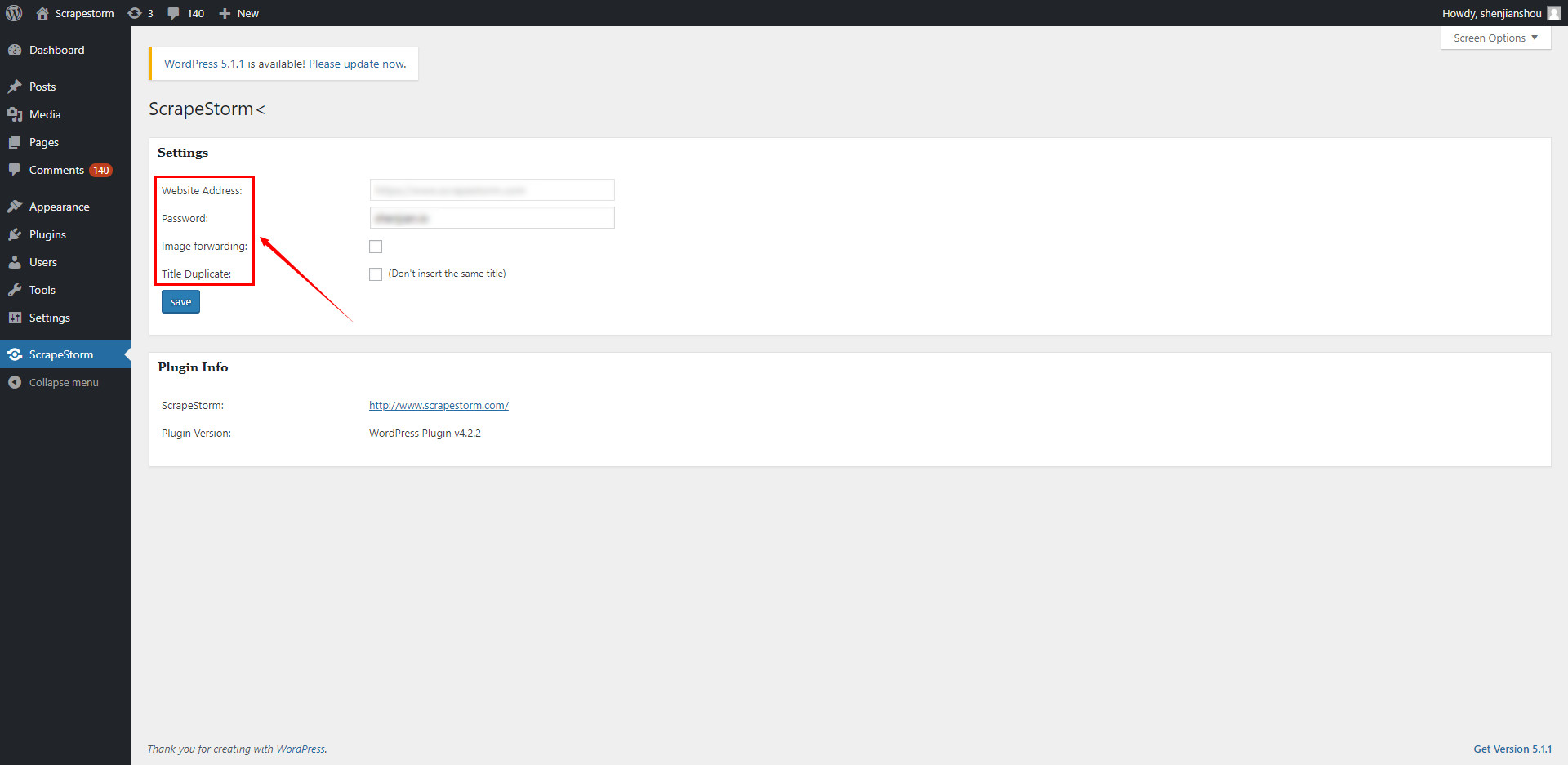The height and width of the screenshot is (765, 1568).
Task: Click the plus icon for New content
Action: pyautogui.click(x=225, y=13)
